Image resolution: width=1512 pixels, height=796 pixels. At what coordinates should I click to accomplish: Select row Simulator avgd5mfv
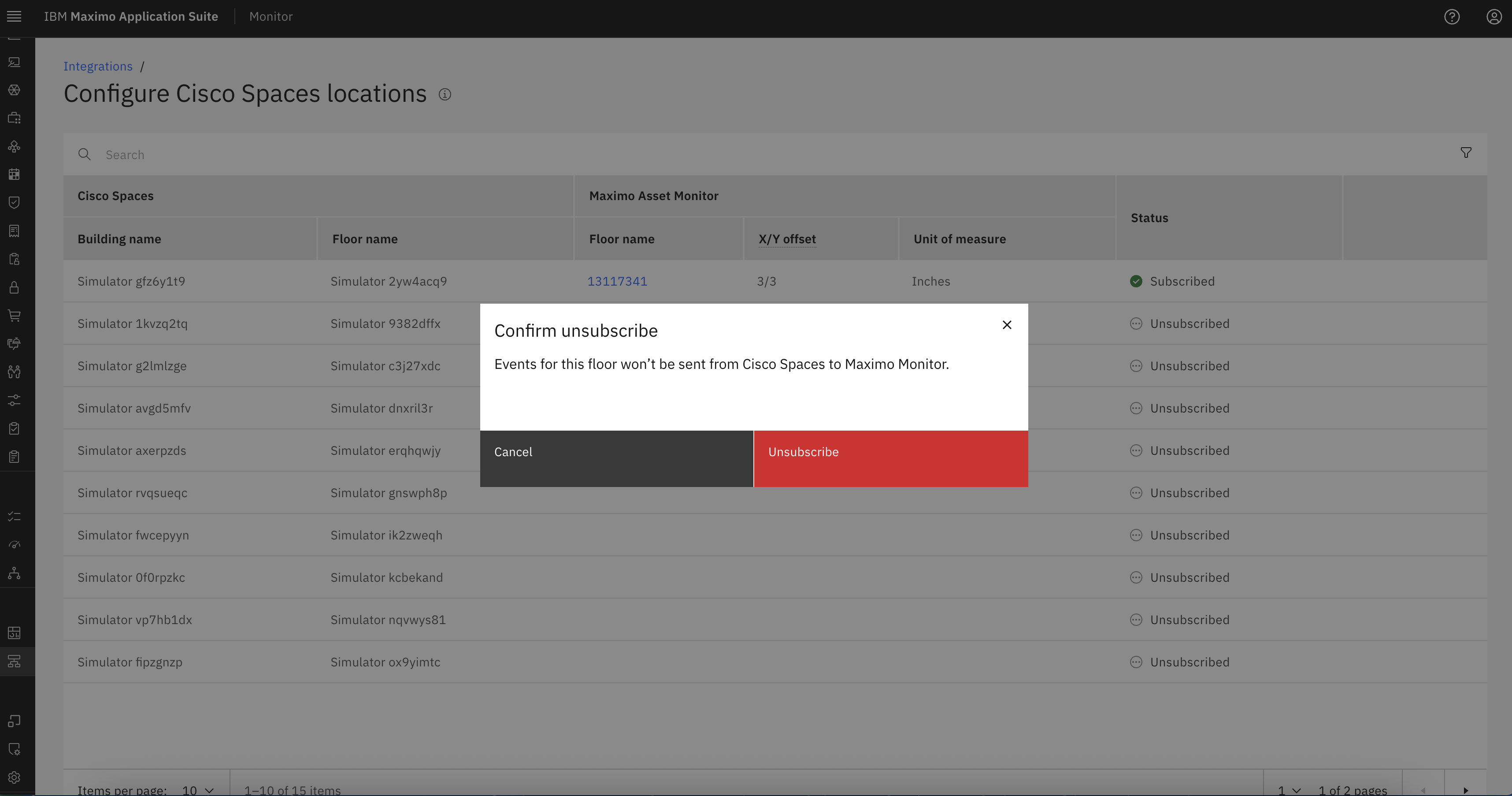pyautogui.click(x=775, y=408)
